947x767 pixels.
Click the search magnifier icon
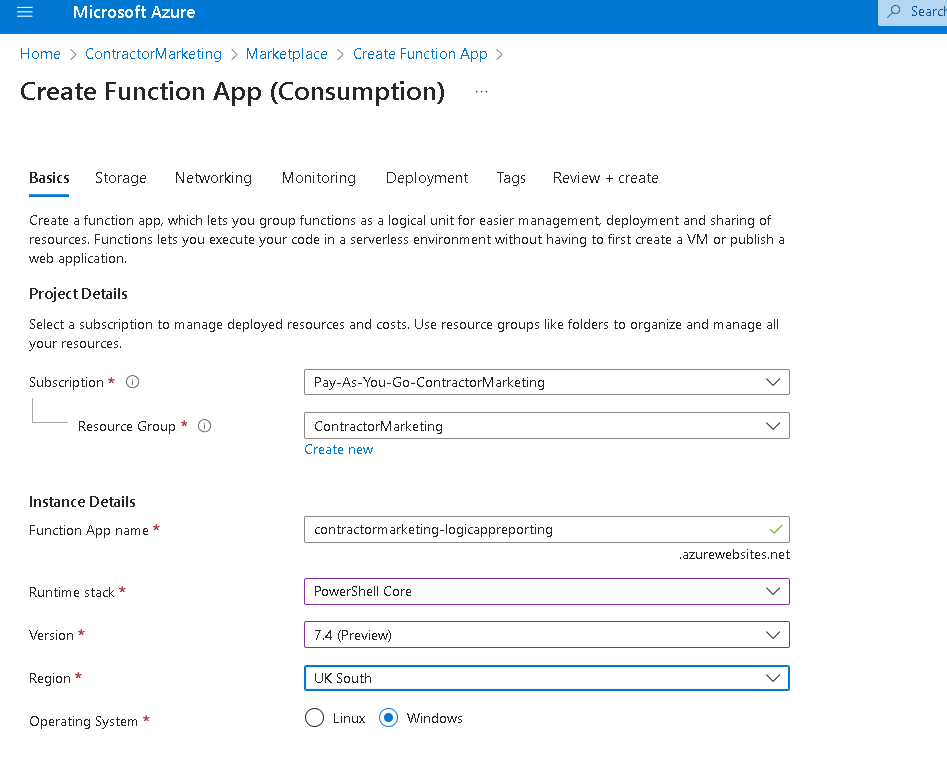coord(894,11)
